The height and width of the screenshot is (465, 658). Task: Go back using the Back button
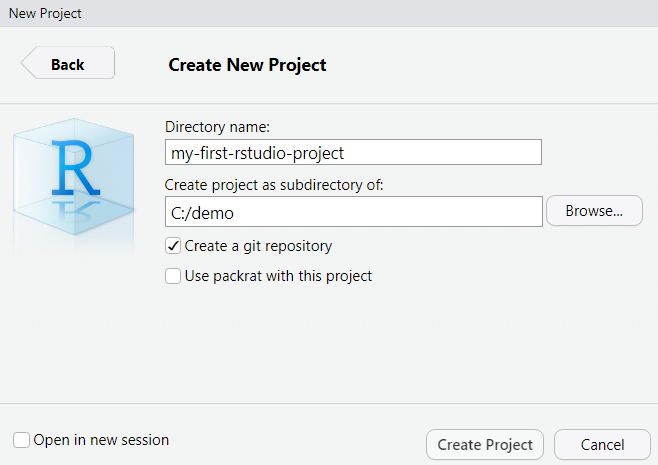[68, 63]
